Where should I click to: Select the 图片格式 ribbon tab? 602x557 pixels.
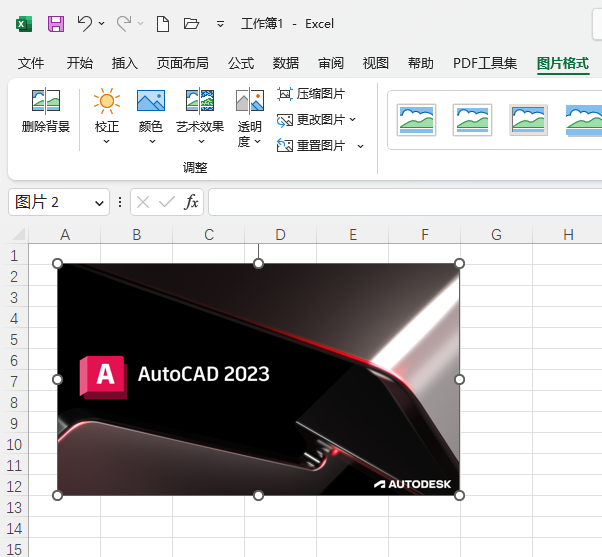pyautogui.click(x=563, y=63)
